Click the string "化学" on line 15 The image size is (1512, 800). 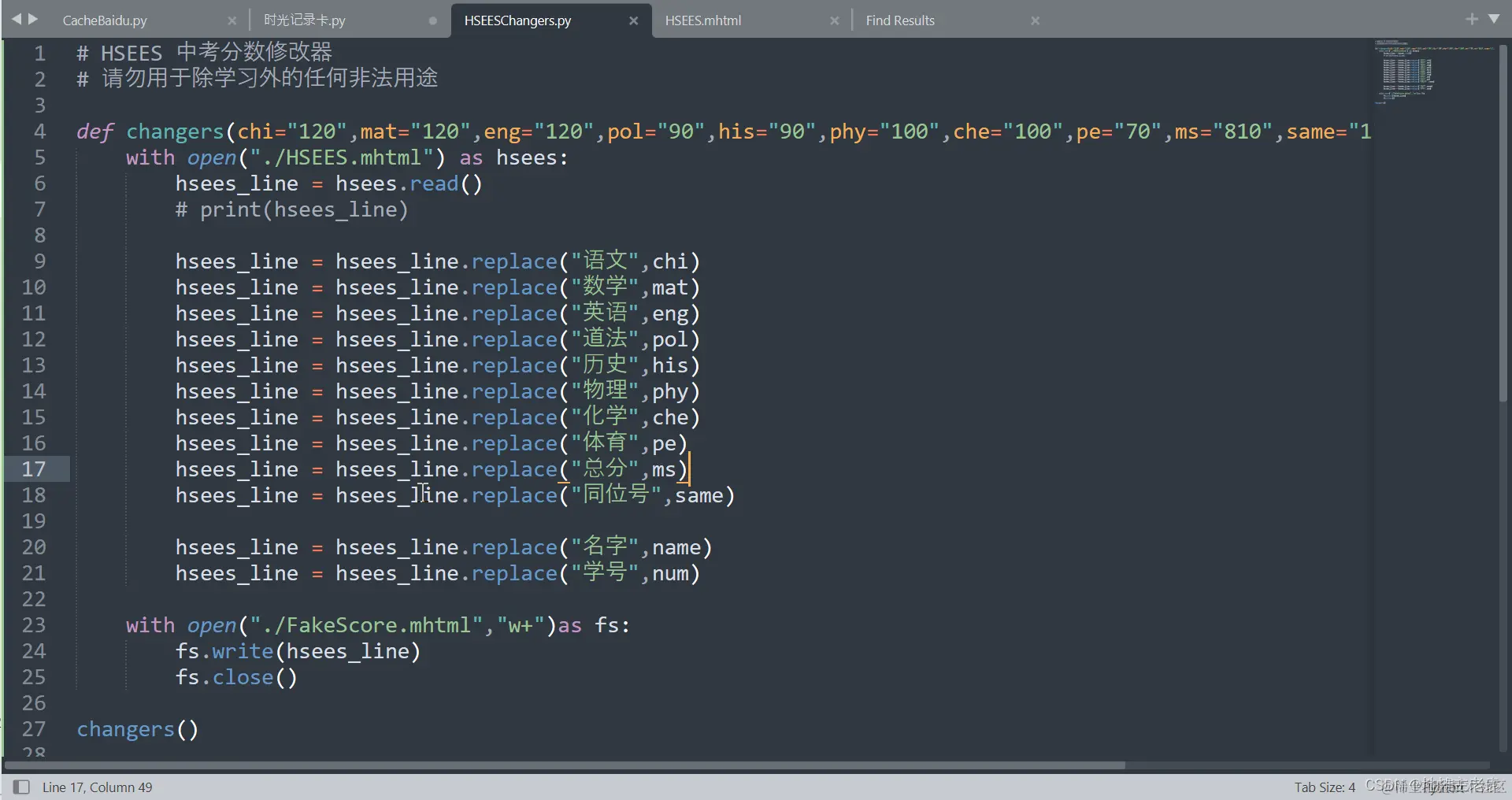(x=605, y=417)
